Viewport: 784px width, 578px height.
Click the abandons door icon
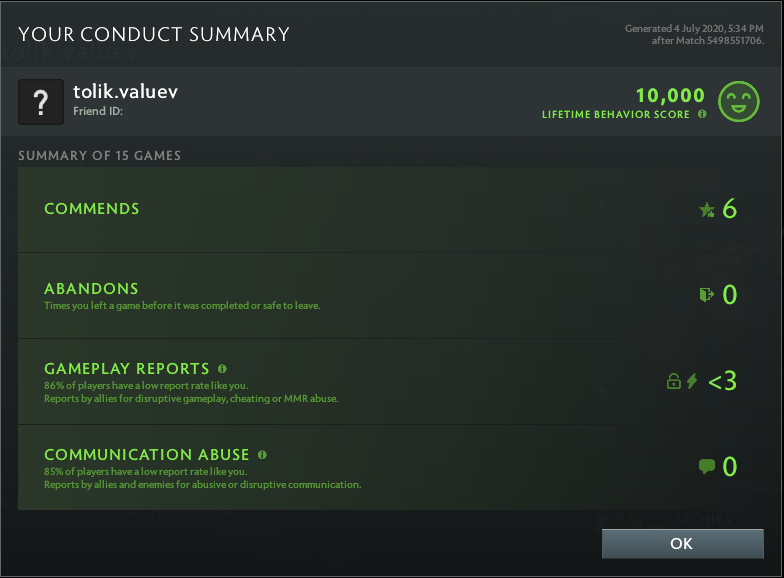(707, 295)
